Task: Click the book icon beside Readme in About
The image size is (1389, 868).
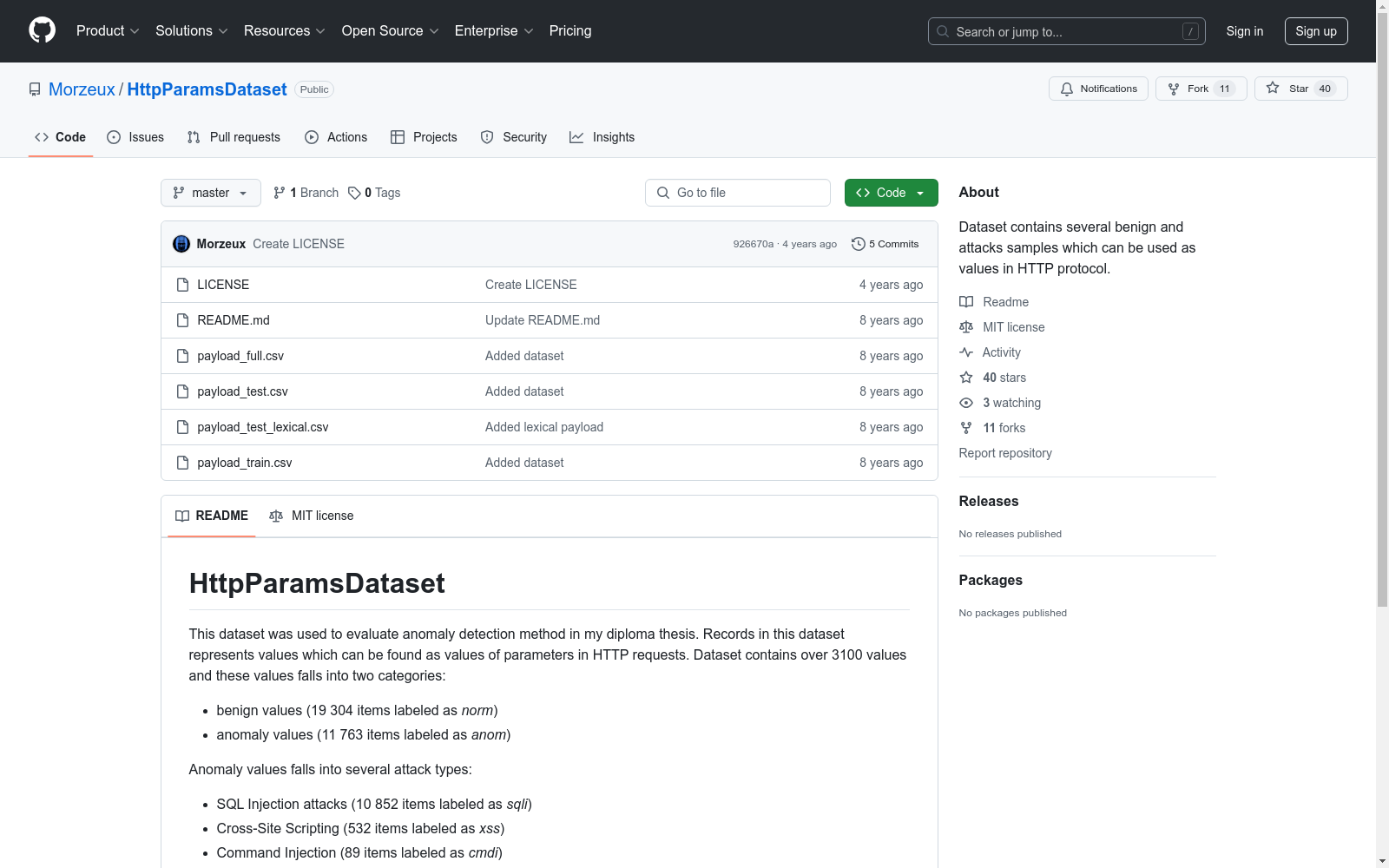Action: (966, 302)
